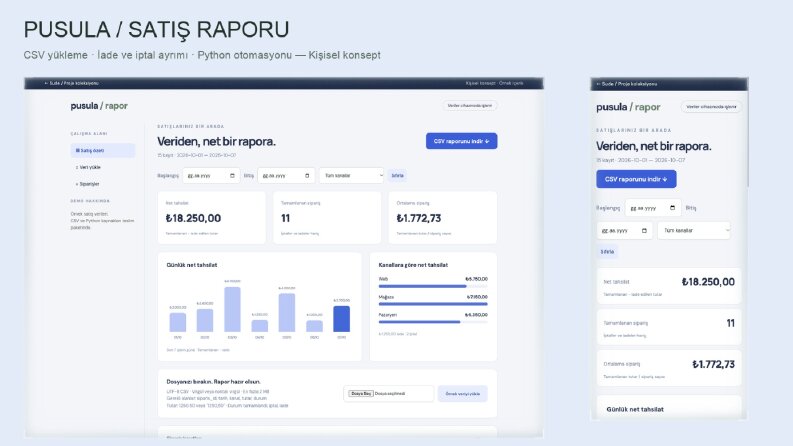The width and height of the screenshot is (793, 446).
Task: Click the 'Dosya Seç' file chooser button
Action: point(361,393)
